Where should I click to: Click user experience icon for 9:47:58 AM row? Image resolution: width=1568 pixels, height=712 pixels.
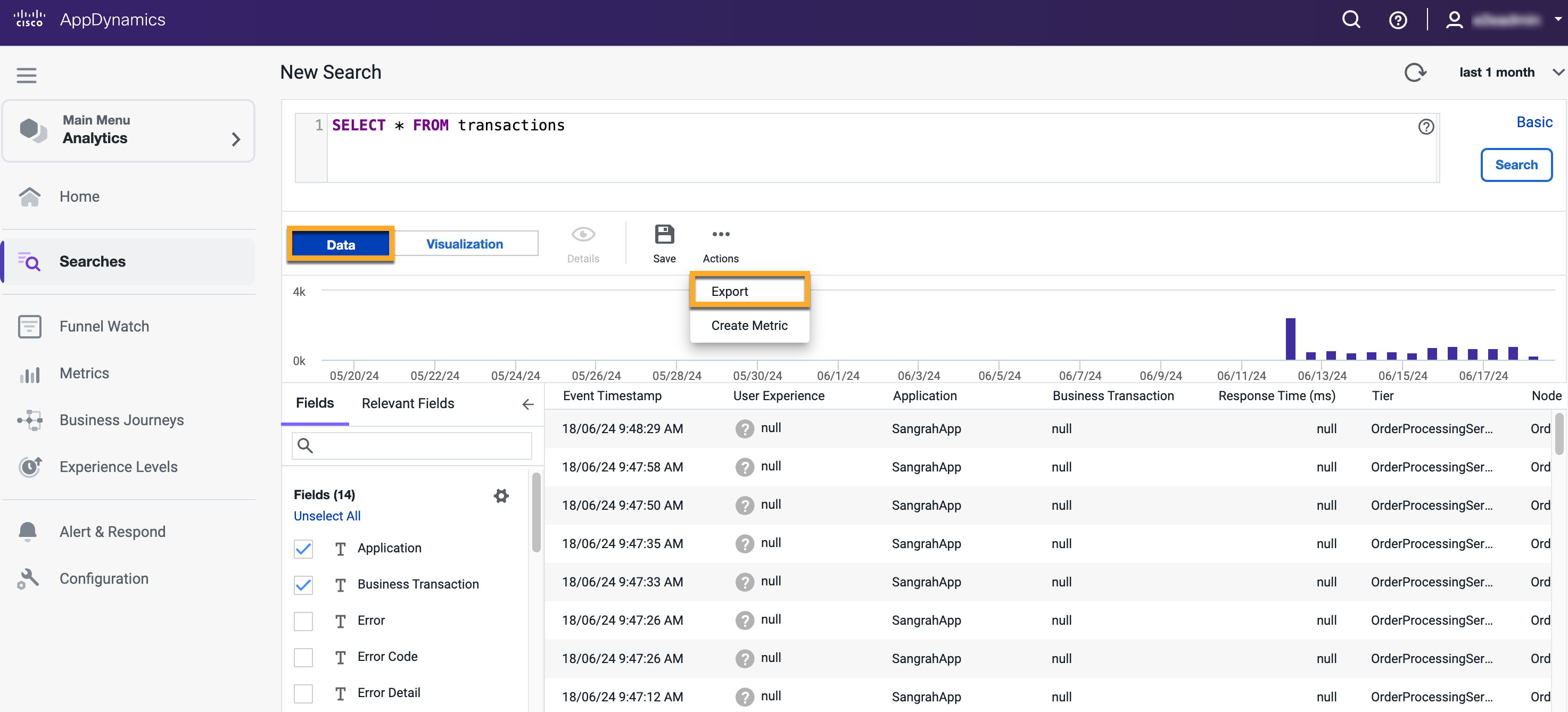pyautogui.click(x=745, y=467)
